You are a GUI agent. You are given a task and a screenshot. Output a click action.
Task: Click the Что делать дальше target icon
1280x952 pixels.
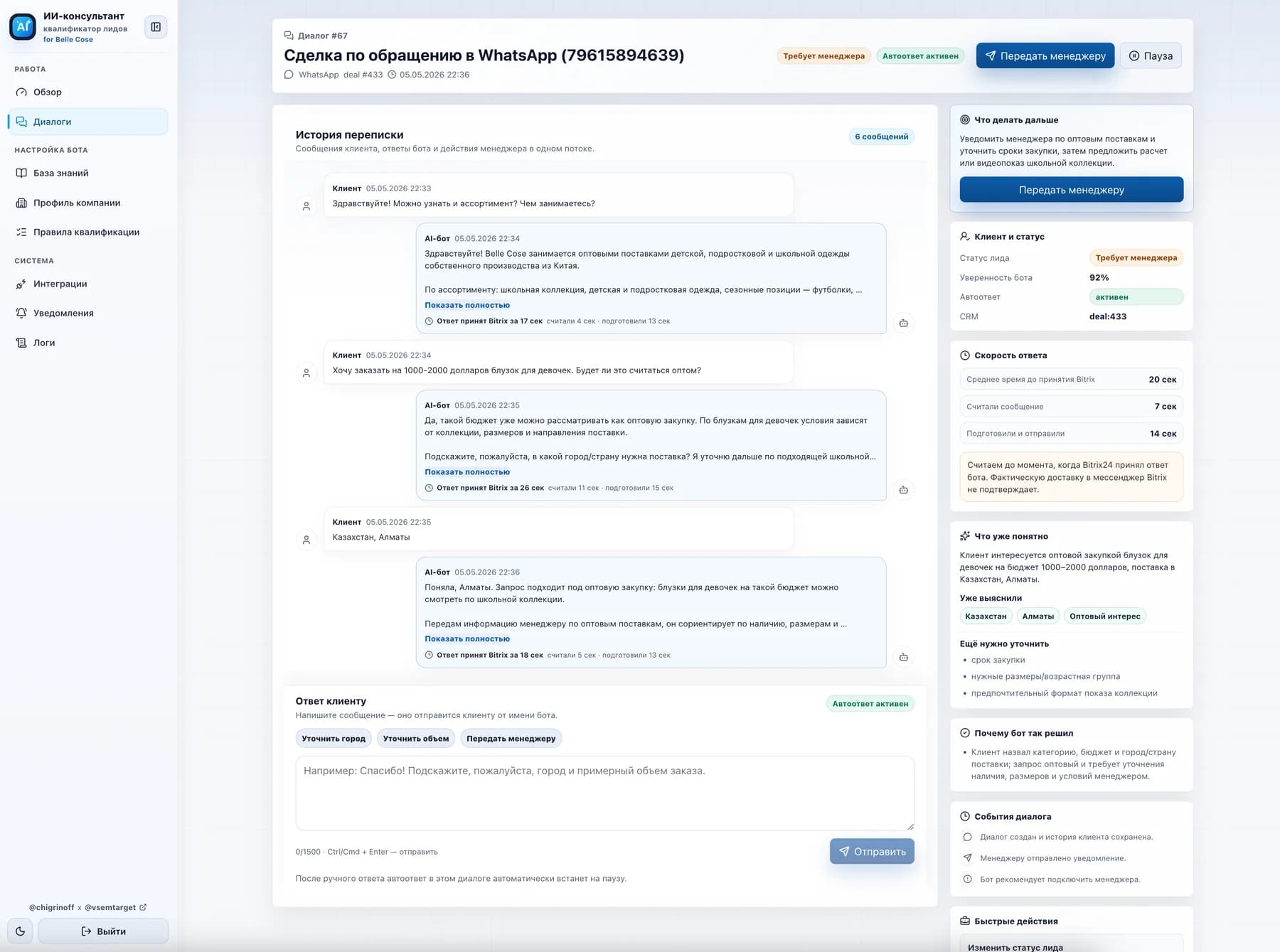[965, 120]
